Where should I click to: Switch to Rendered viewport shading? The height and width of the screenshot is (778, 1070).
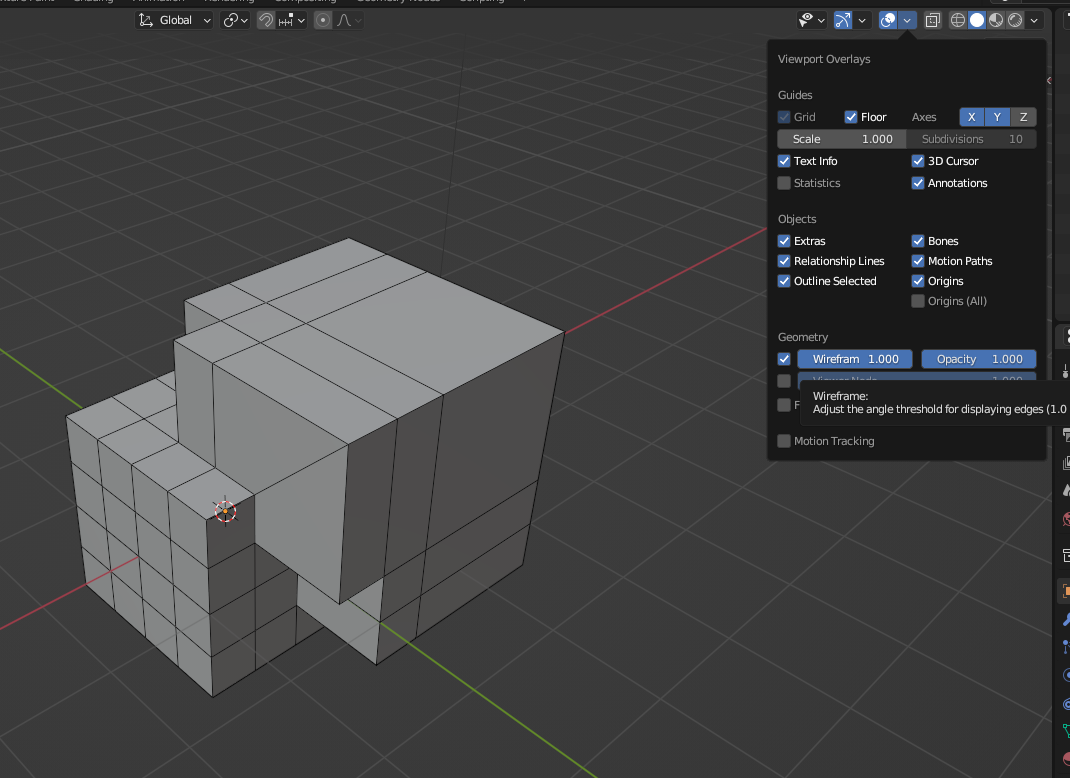(1015, 20)
